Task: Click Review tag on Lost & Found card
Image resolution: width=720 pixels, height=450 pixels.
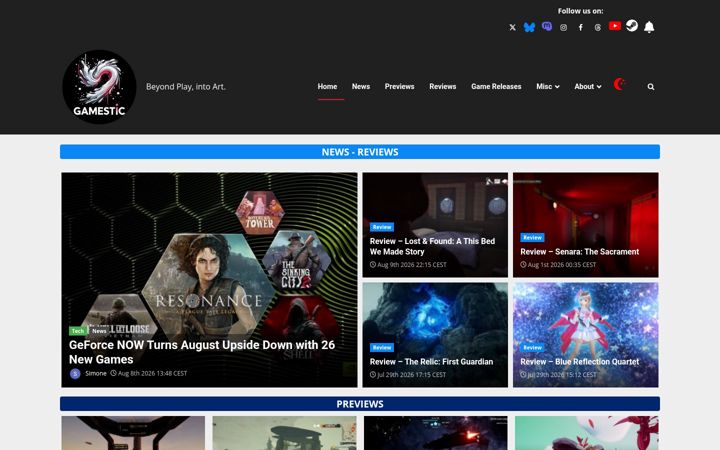Action: point(382,227)
